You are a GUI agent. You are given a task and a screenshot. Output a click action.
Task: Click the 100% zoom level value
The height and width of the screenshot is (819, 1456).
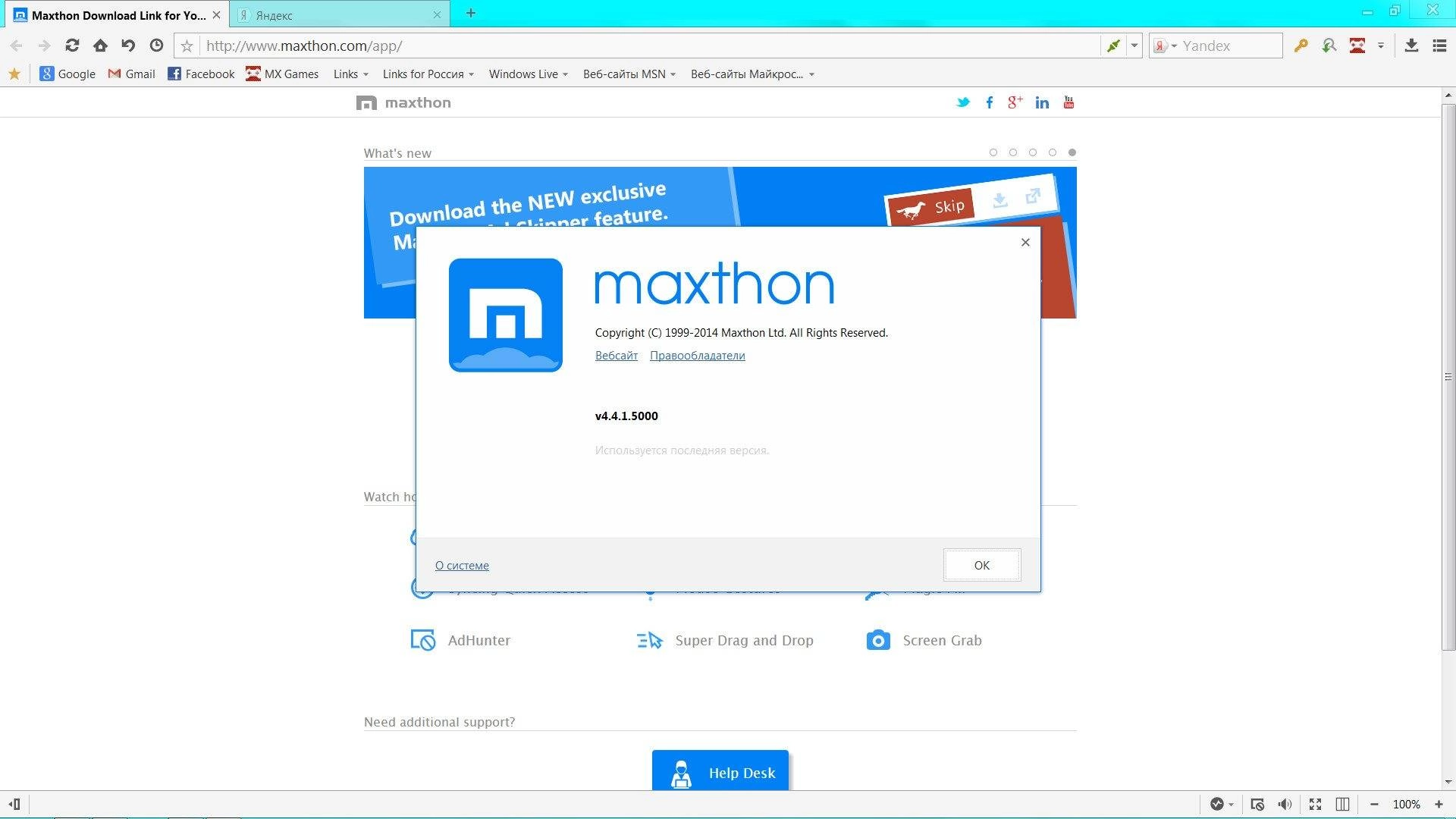click(1406, 804)
